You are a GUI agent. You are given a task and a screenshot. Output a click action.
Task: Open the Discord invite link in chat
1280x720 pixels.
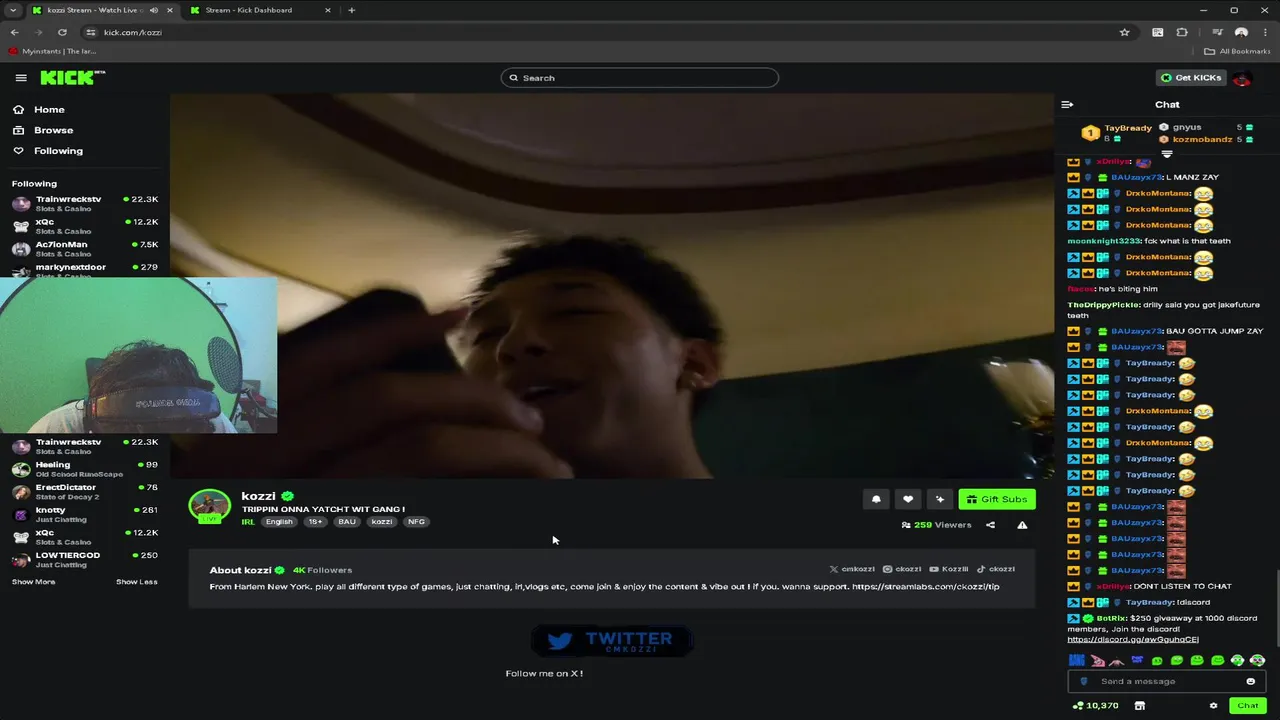[x=1133, y=640]
